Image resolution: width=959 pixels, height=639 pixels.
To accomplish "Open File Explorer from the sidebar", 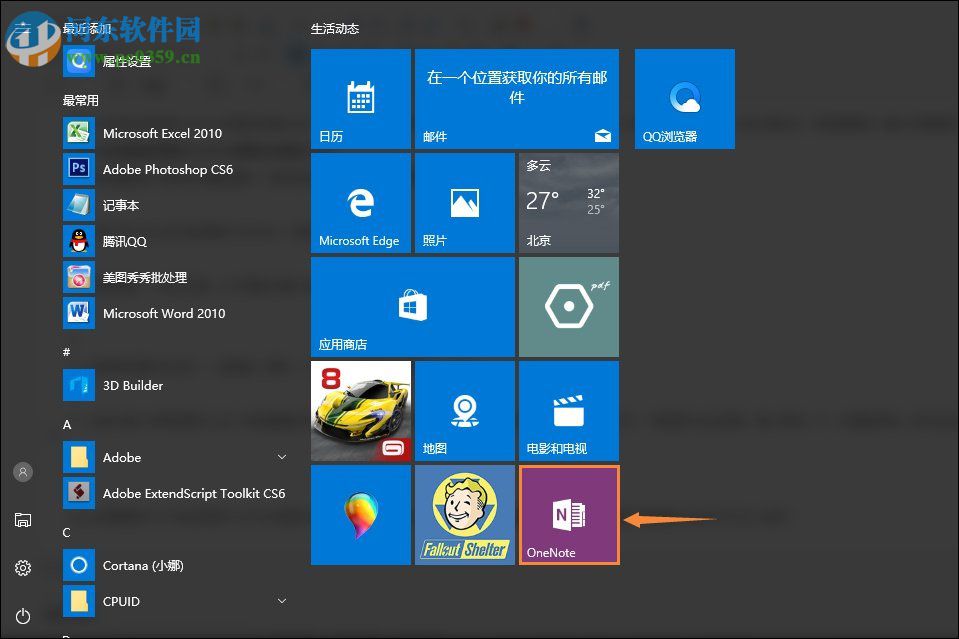I will point(23,520).
